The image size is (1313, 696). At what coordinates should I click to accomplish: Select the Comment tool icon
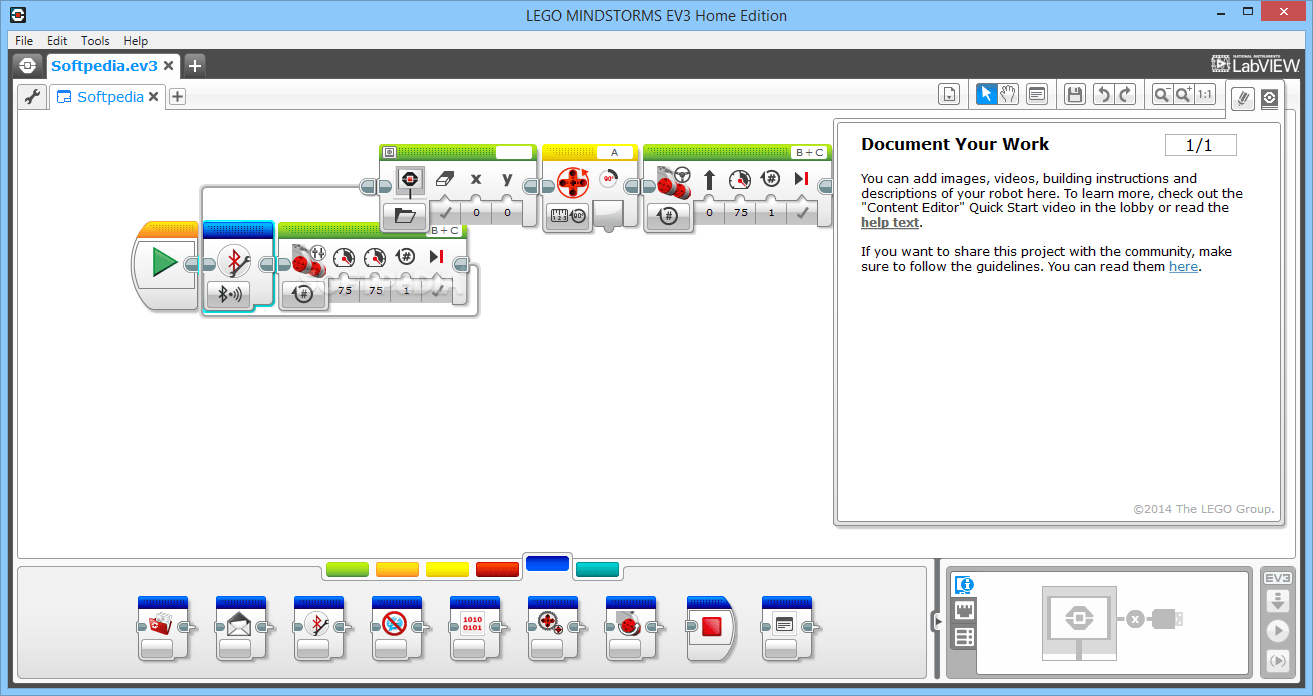pyautogui.click(x=1037, y=94)
